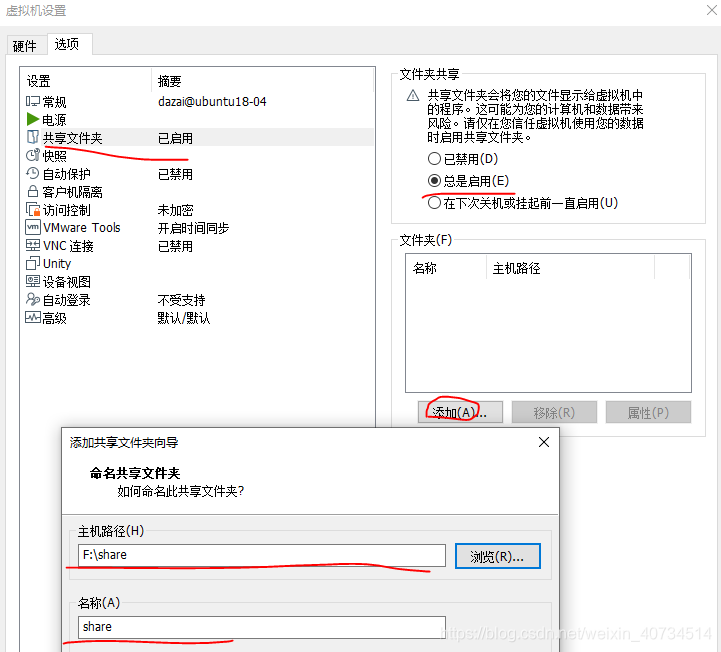Click the 客户机隔离 lock icon
Viewport: 721px width, 652px height.
click(33, 191)
